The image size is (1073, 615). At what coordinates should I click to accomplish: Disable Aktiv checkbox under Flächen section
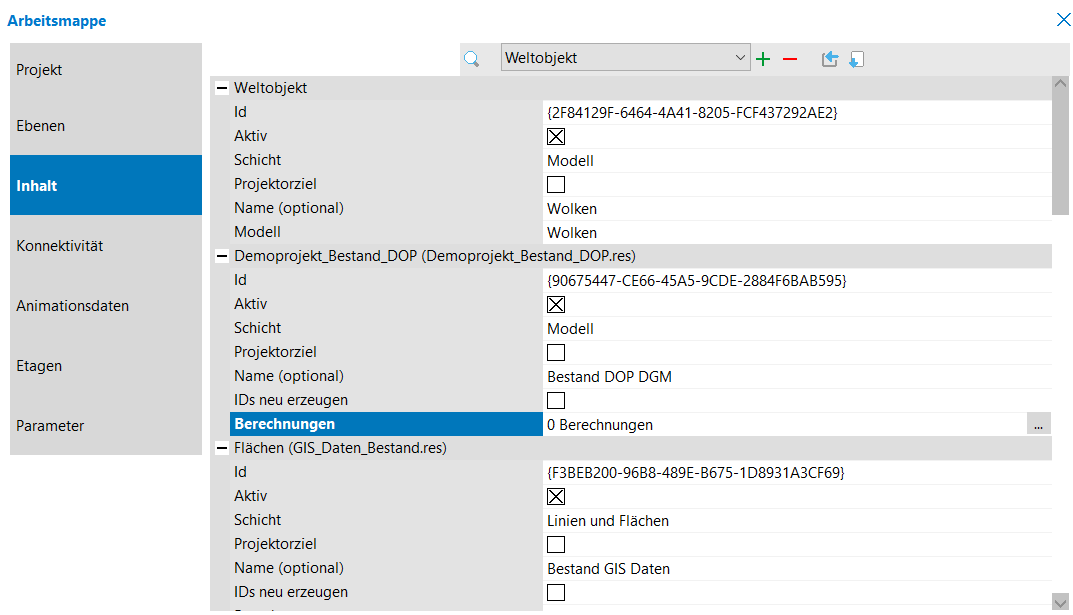pos(556,497)
